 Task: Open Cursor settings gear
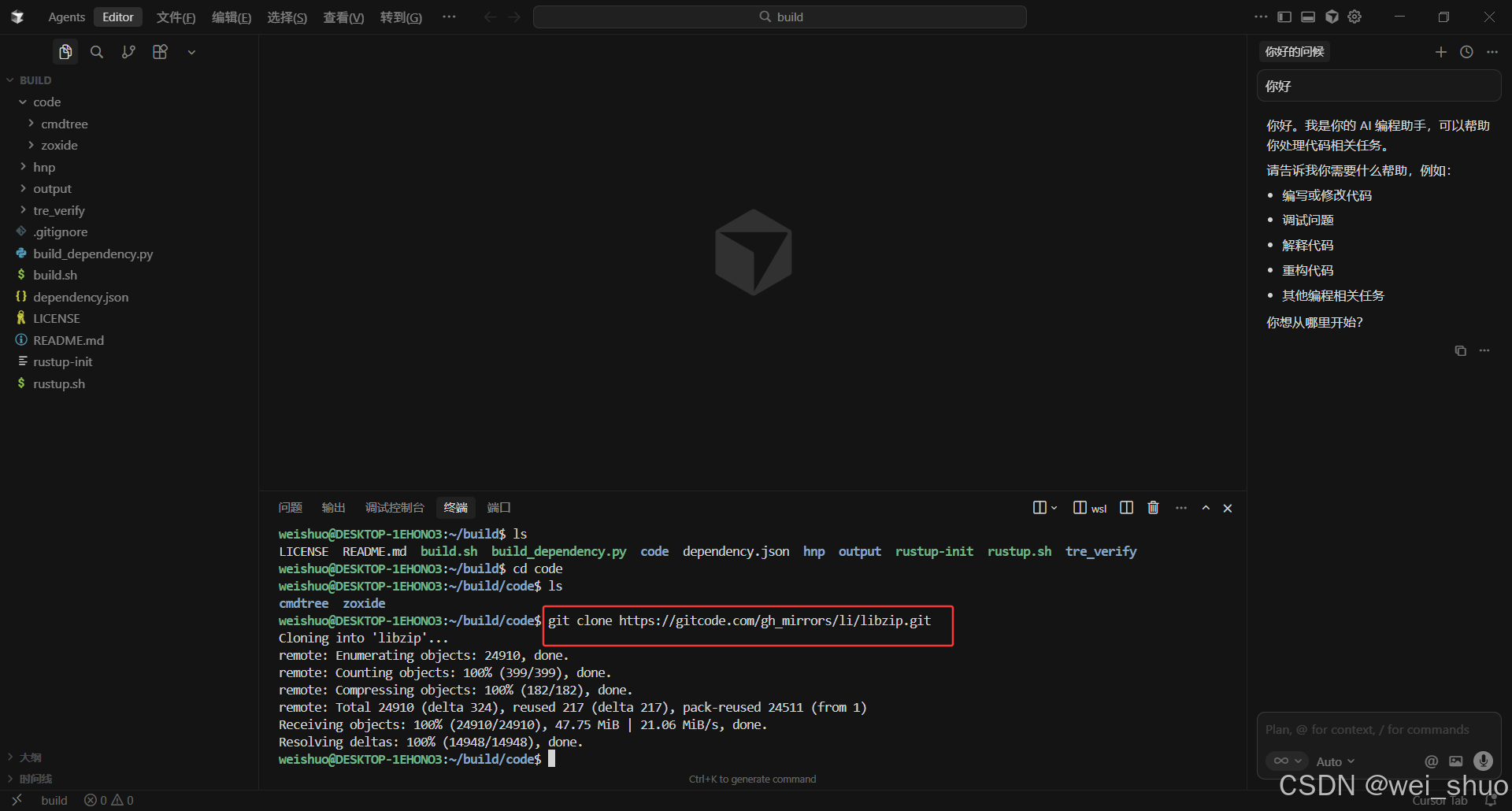pos(1354,17)
